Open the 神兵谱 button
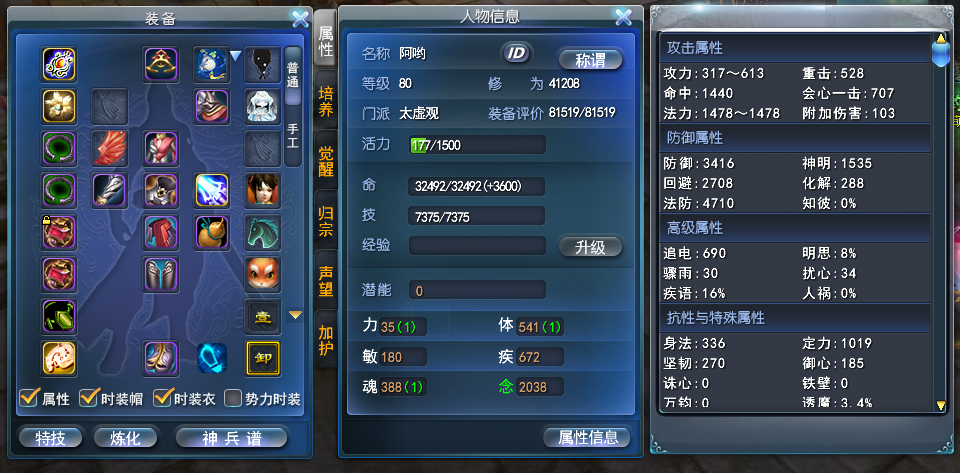960x473 pixels. click(231, 438)
